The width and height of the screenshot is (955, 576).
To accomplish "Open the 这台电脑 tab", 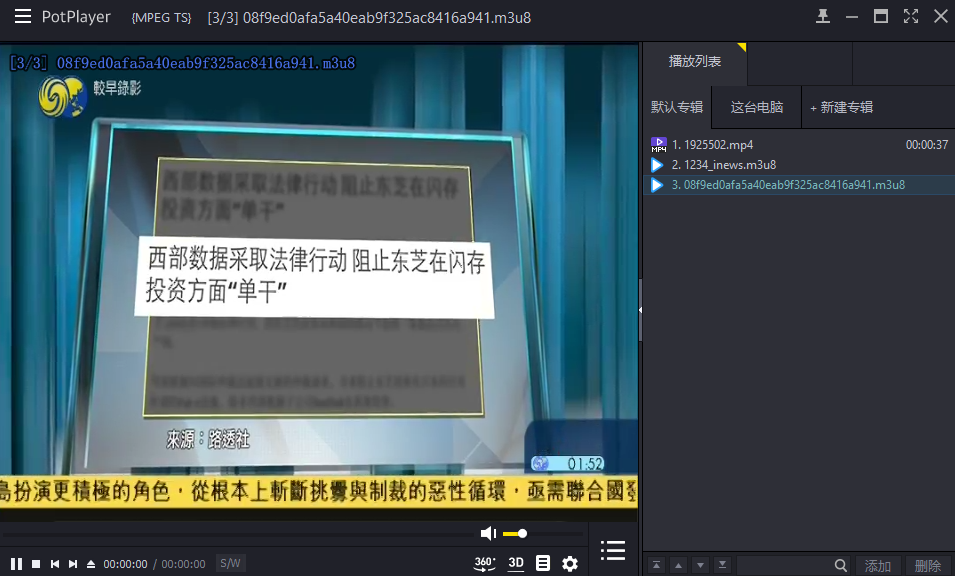I will pos(756,107).
